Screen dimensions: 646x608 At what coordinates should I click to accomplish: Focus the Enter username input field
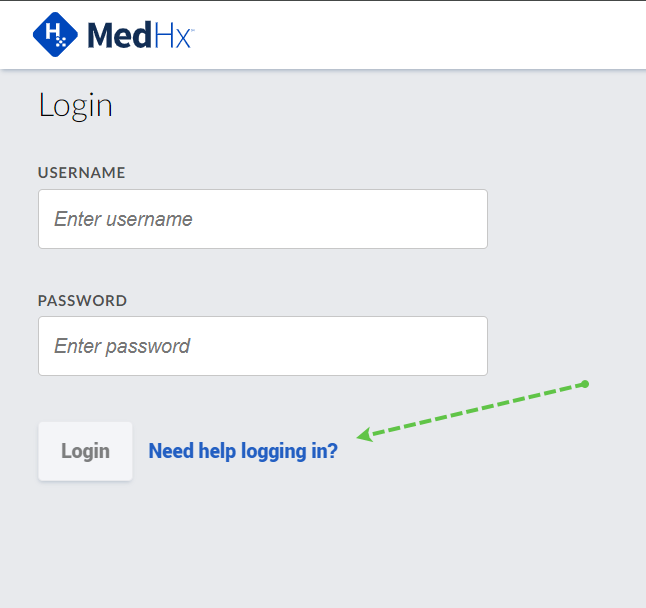(x=262, y=219)
